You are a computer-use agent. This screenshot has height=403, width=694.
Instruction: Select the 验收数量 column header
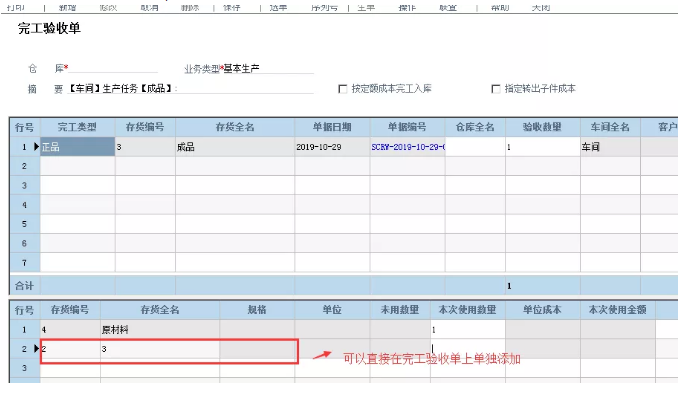(x=543, y=127)
